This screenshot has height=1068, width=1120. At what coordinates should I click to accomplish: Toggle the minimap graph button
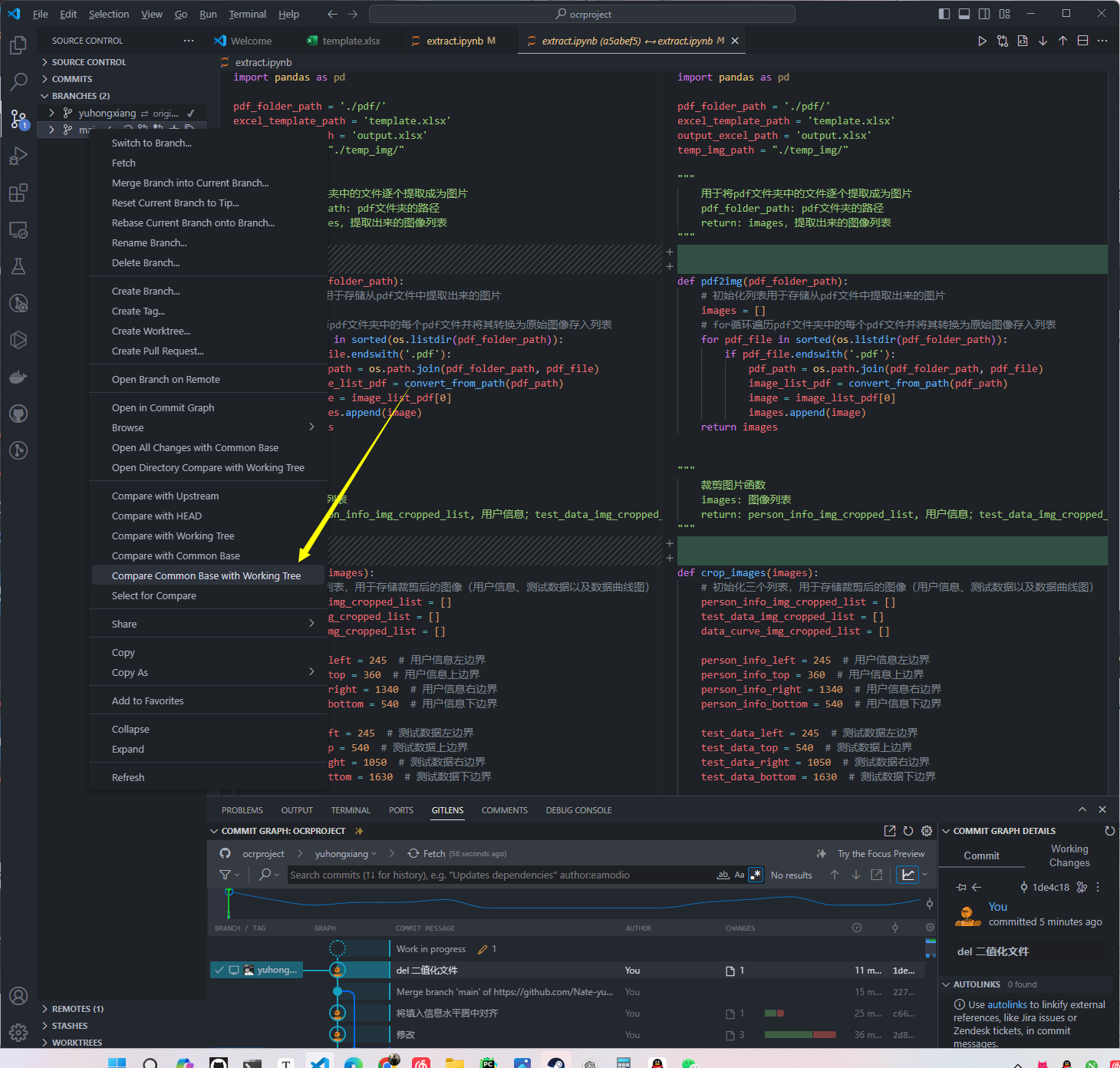(908, 875)
